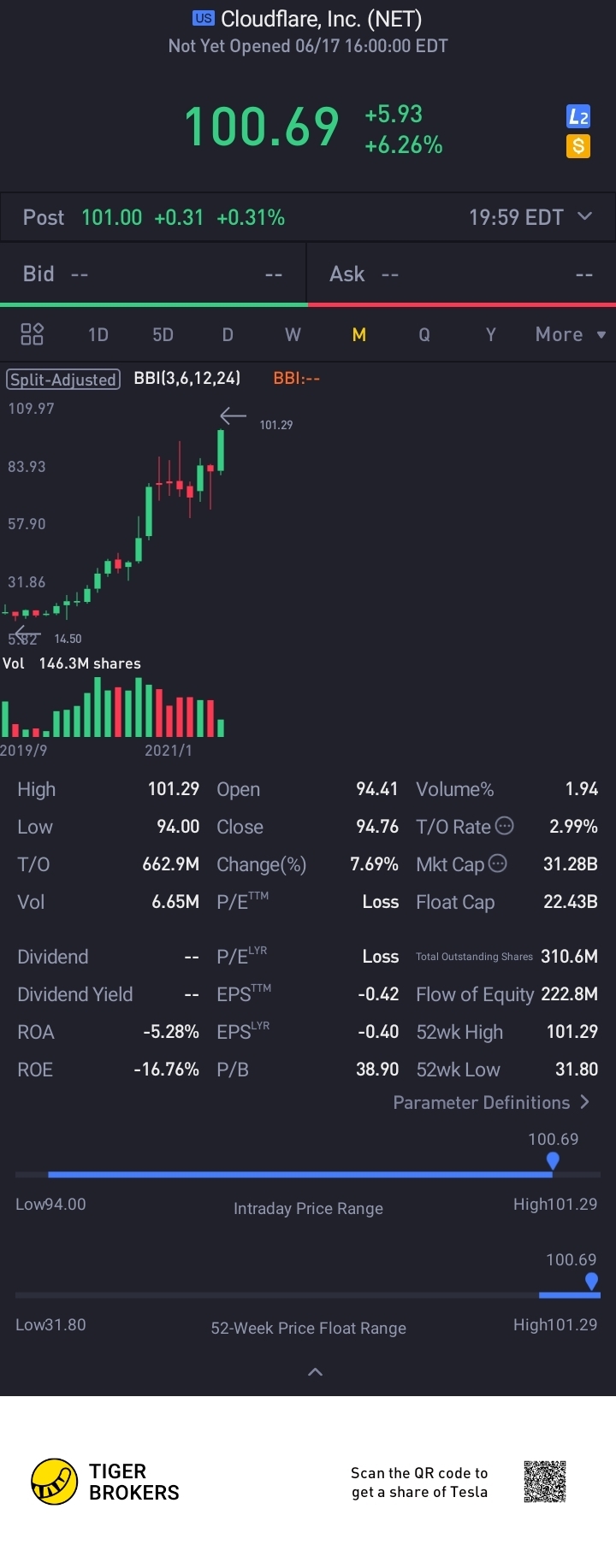Select the Q quarterly chart tab
Image resolution: width=616 pixels, height=1568 pixels.
tap(424, 334)
